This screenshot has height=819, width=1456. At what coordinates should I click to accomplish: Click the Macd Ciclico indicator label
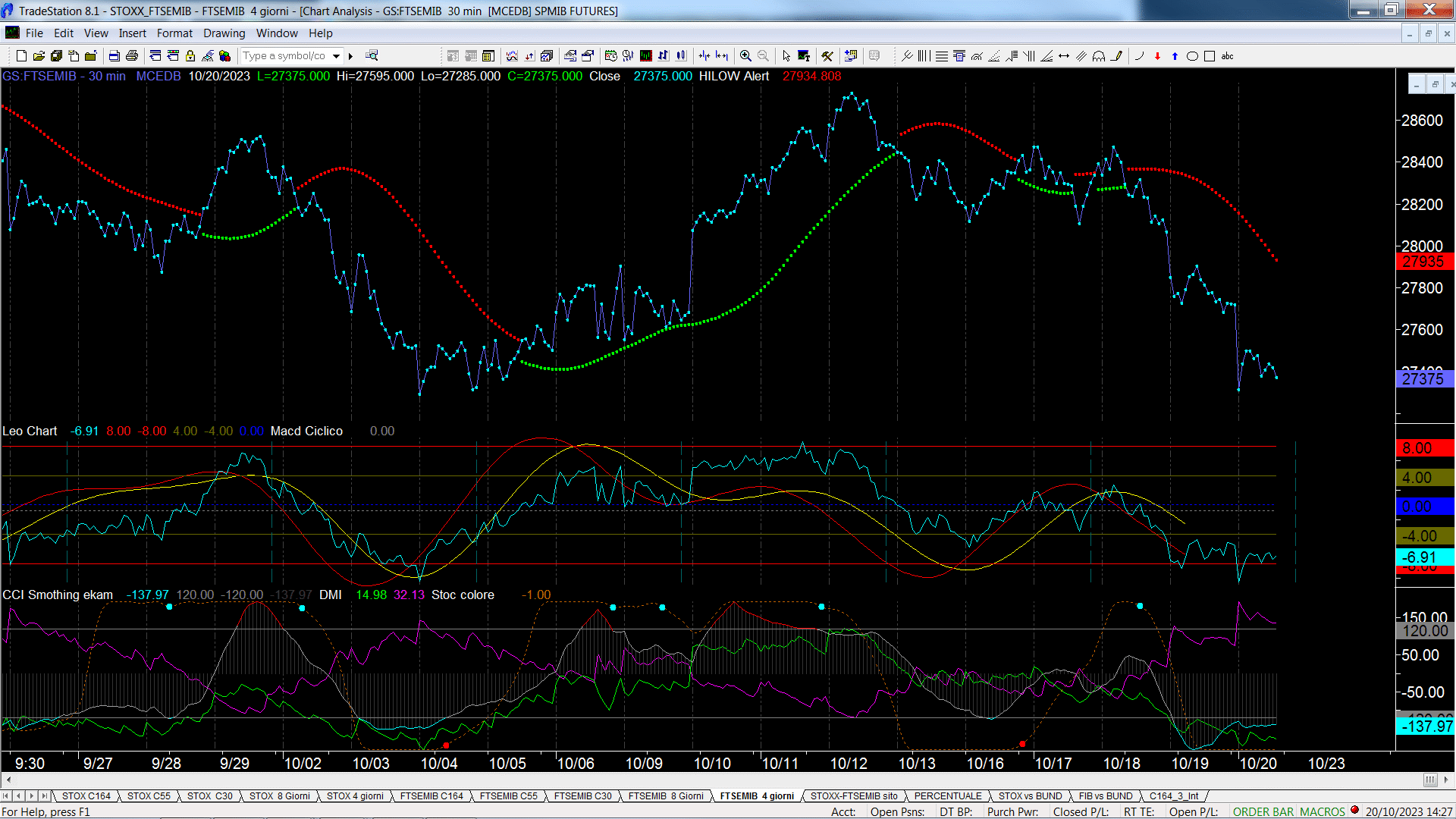pyautogui.click(x=306, y=431)
